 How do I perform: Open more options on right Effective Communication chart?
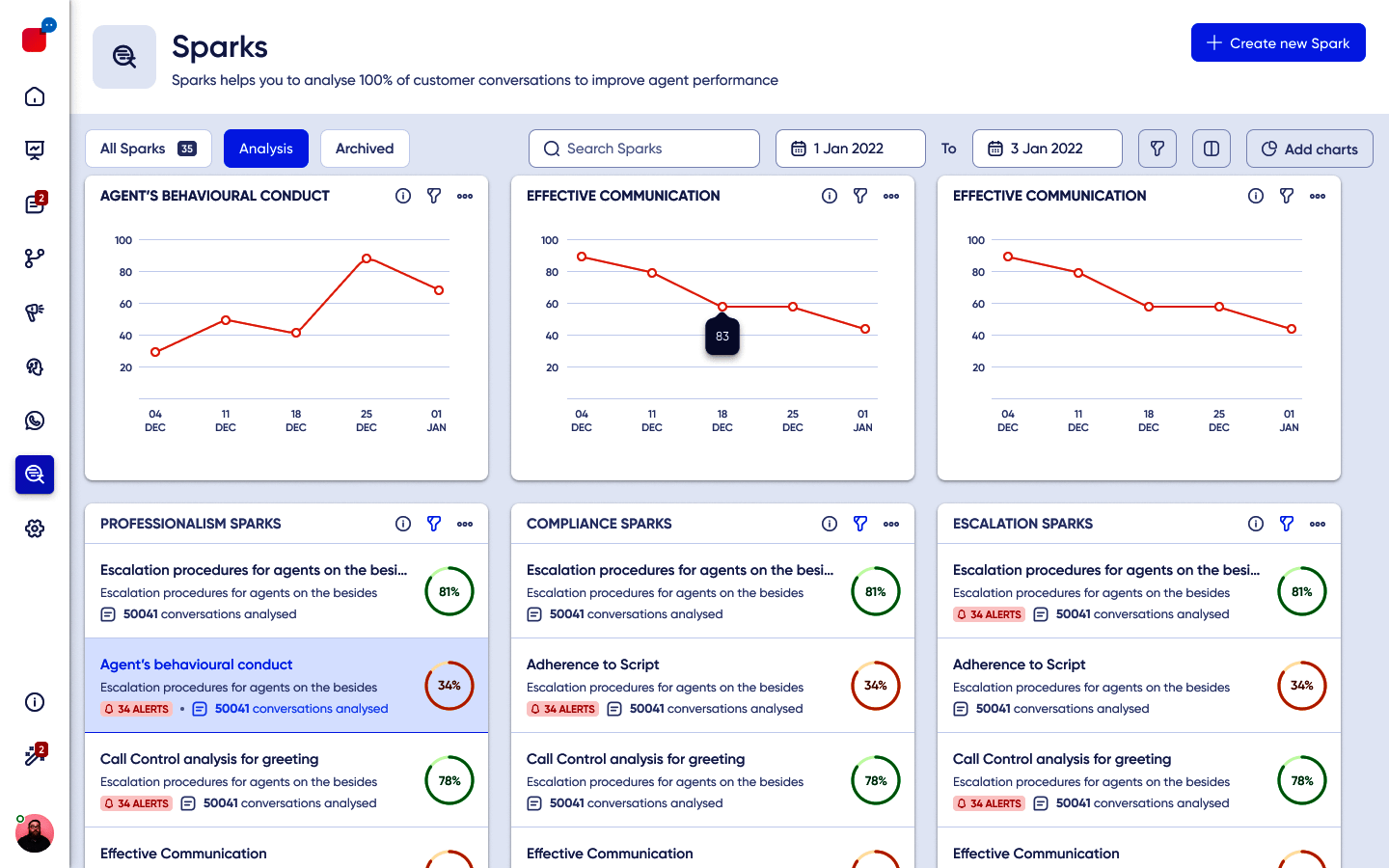pyautogui.click(x=1318, y=196)
